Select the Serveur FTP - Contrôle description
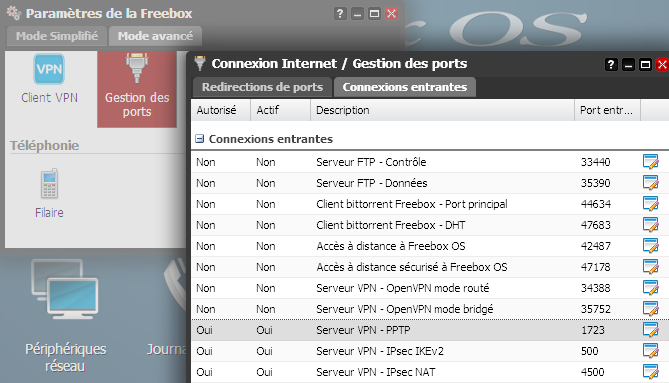 (x=371, y=162)
